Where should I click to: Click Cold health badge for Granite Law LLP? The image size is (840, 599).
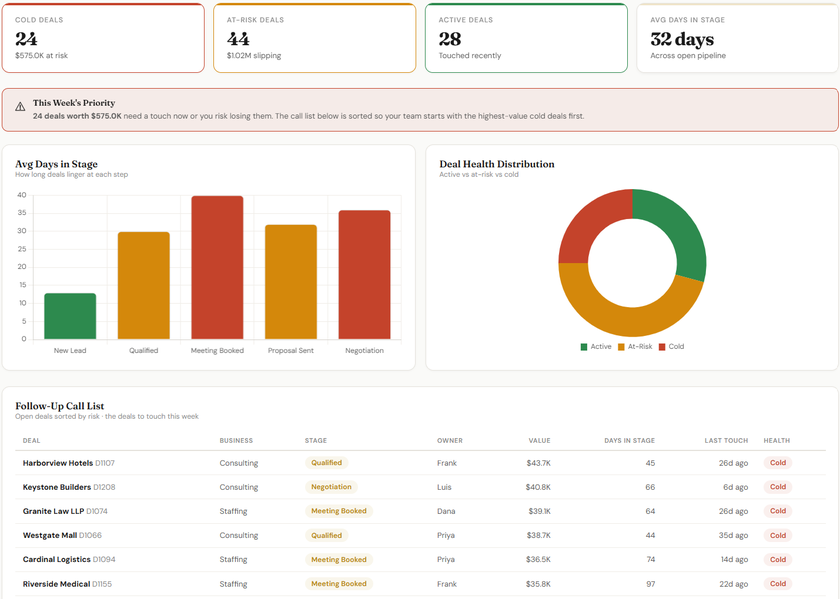coord(778,511)
